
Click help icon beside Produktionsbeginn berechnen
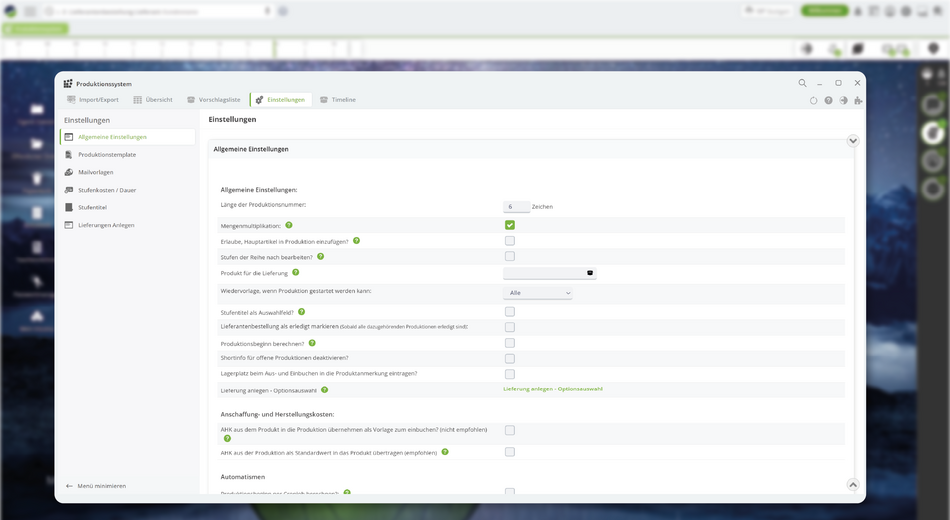pyautogui.click(x=313, y=343)
